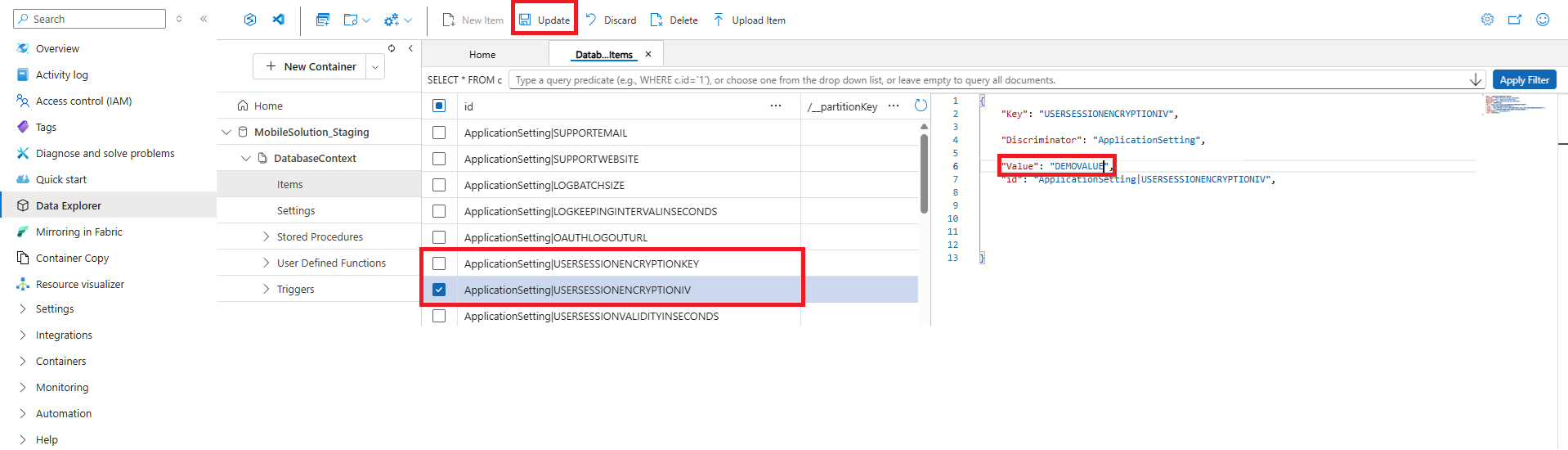Click the New SQL Query icon
This screenshot has height=450, width=1568.
pos(323,20)
